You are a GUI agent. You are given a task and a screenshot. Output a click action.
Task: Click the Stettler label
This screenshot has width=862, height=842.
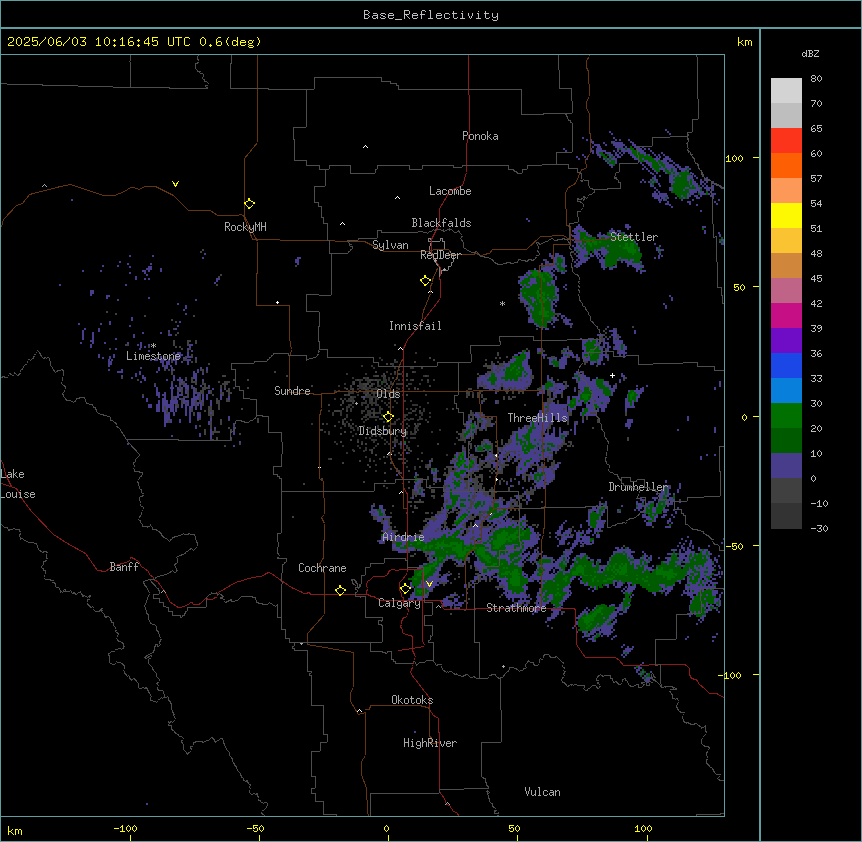click(x=634, y=237)
